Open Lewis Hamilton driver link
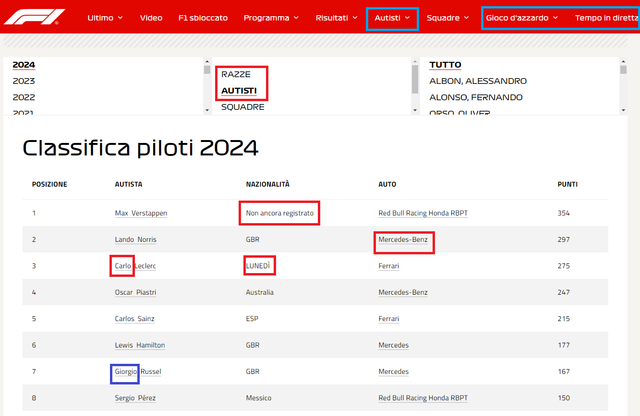This screenshot has width=640, height=416. (x=140, y=345)
